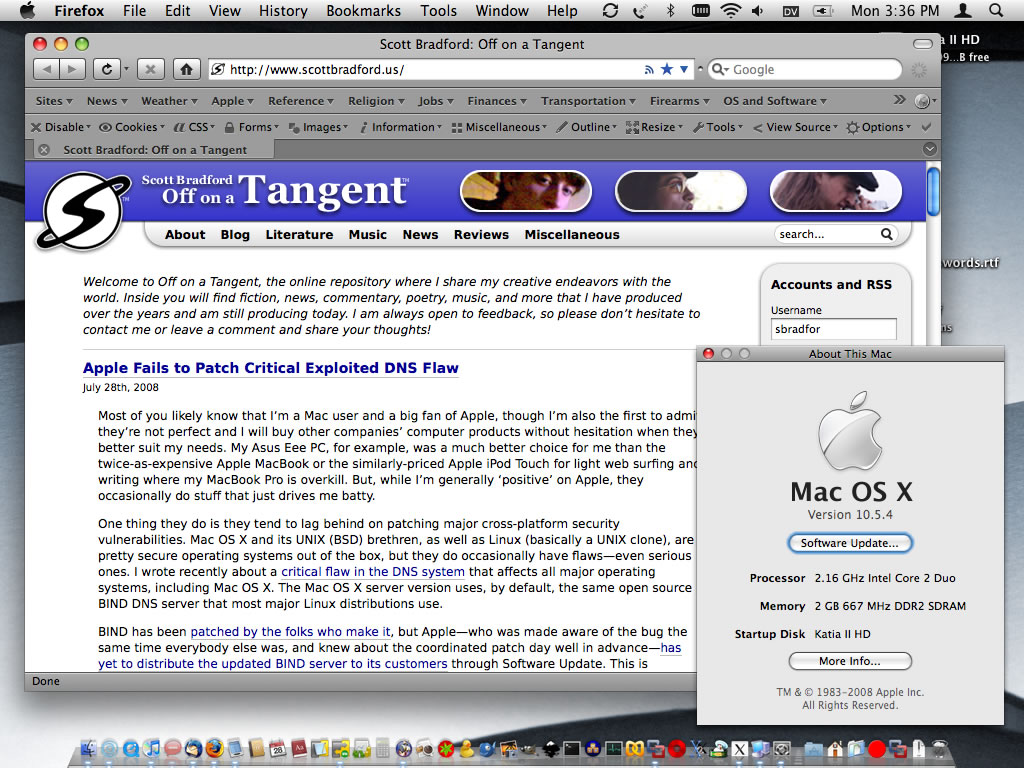Click the bookmark star icon in address bar
The image size is (1024, 768).
point(667,69)
